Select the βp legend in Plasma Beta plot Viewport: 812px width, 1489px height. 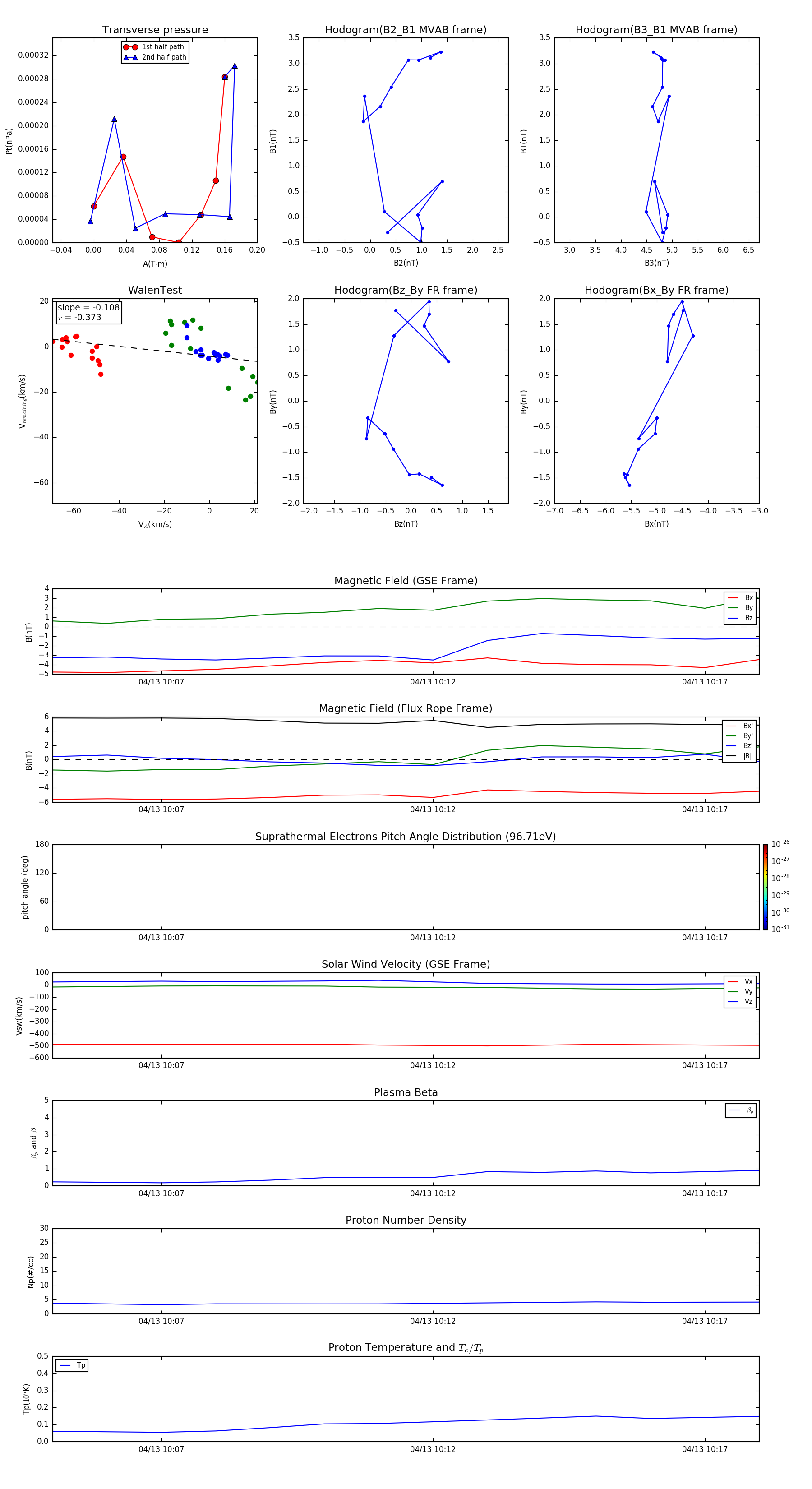tap(740, 1110)
